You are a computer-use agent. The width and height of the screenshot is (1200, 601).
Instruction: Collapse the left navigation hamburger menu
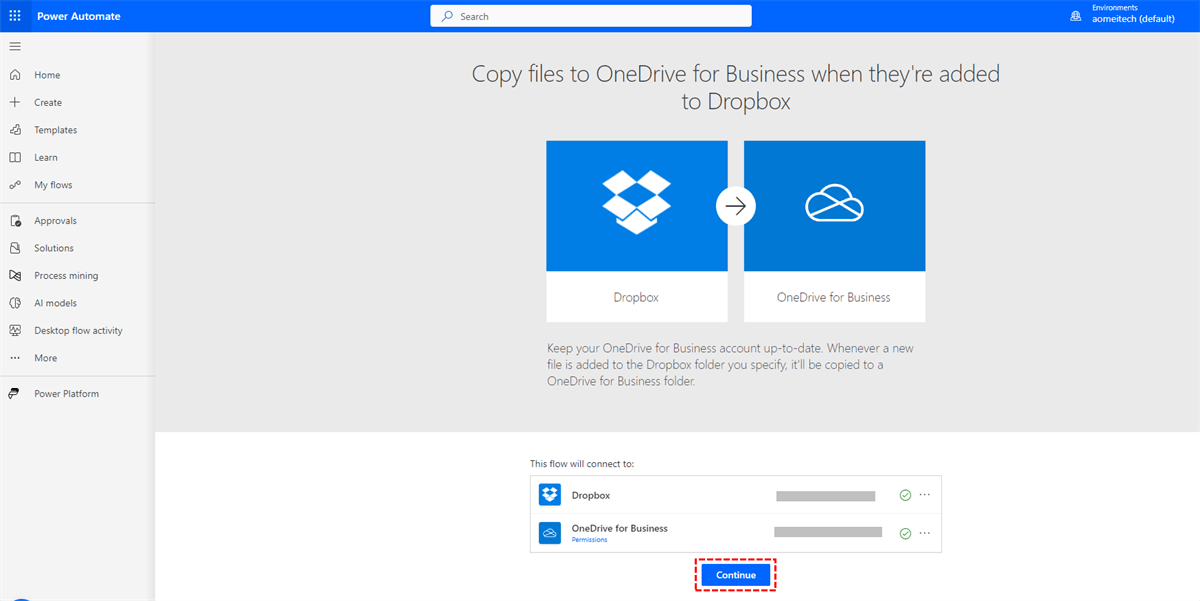pos(14,47)
